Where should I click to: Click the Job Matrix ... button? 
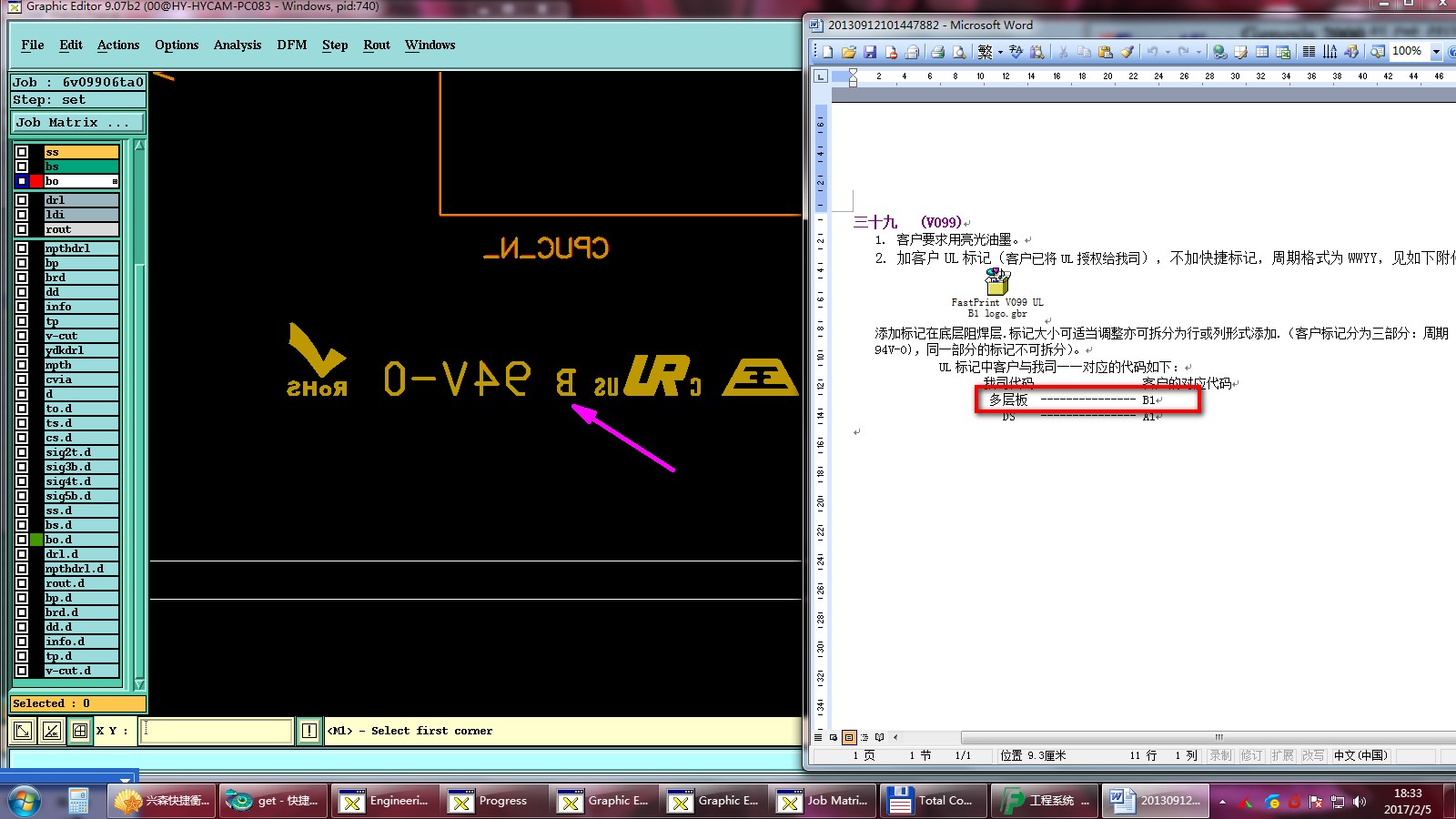(77, 122)
